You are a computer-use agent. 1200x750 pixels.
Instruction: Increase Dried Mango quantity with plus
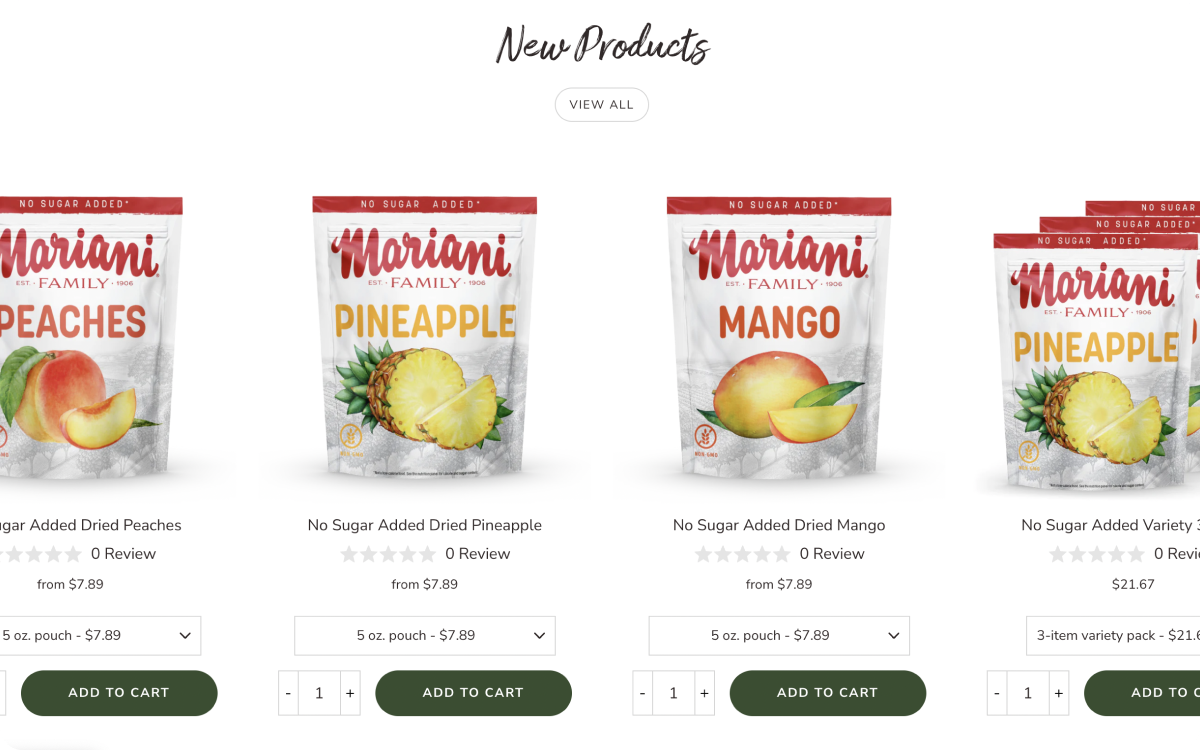704,693
